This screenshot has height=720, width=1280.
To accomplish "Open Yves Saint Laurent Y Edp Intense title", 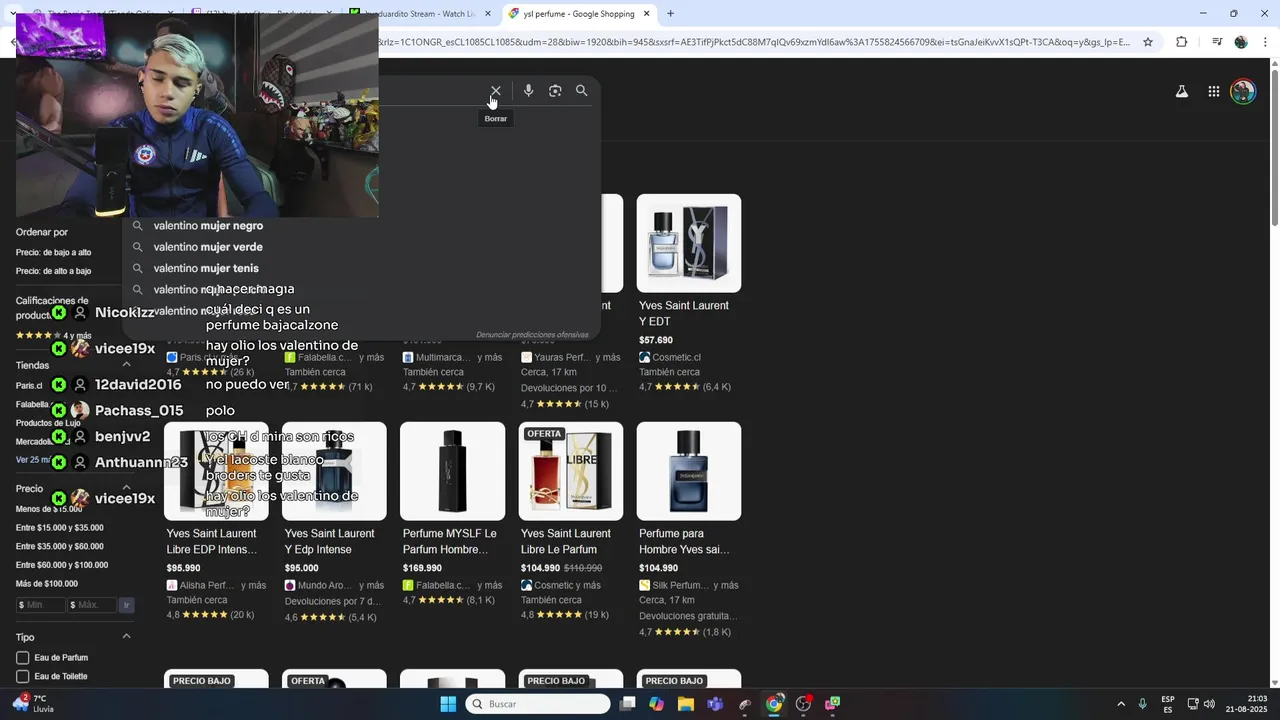I will (x=329, y=542).
